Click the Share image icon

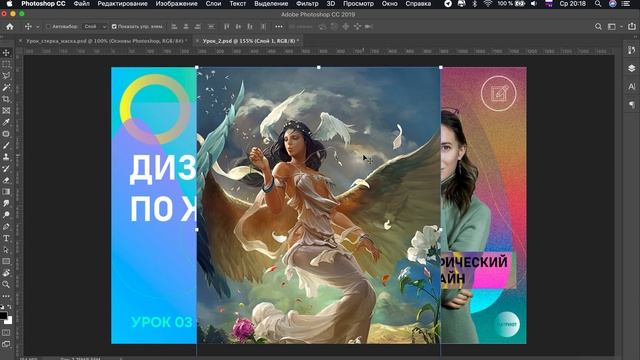click(x=631, y=26)
